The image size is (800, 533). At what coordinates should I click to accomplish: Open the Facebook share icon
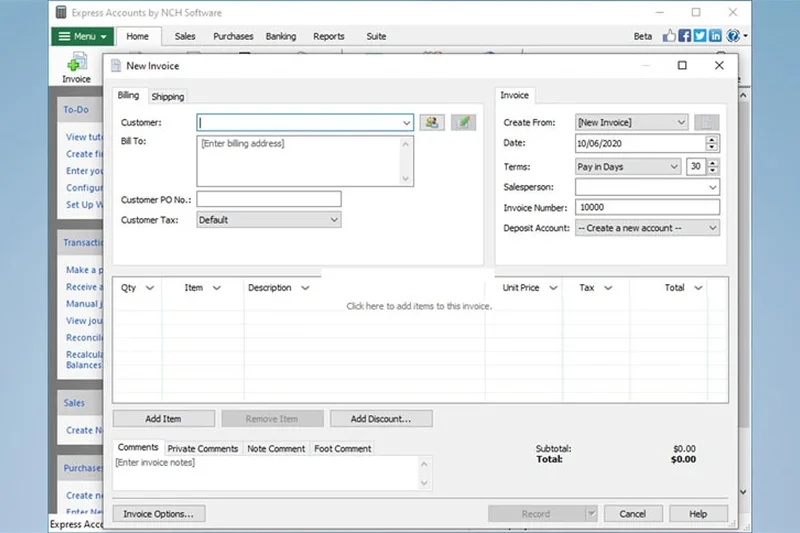coord(684,36)
